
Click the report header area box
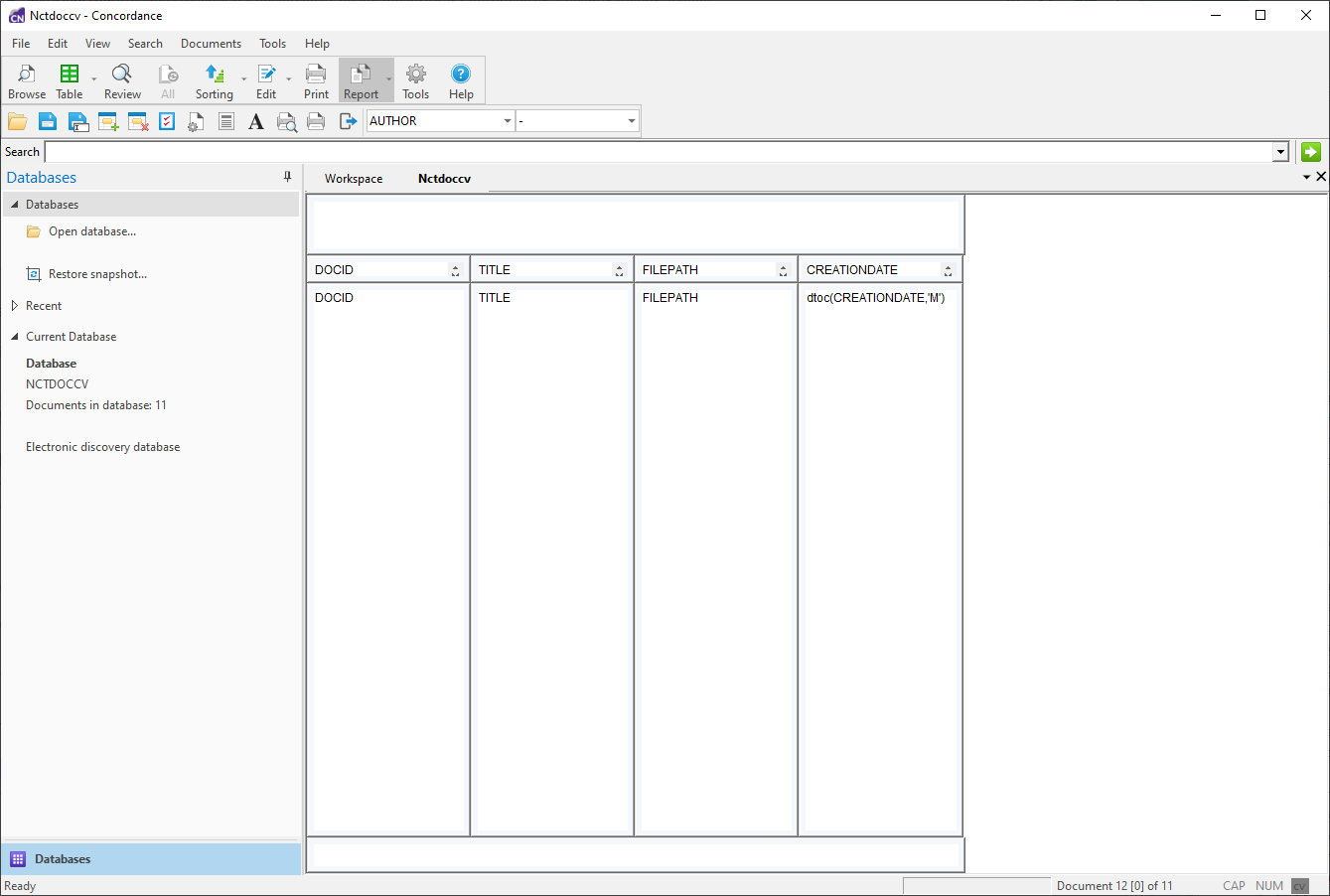[x=636, y=225]
